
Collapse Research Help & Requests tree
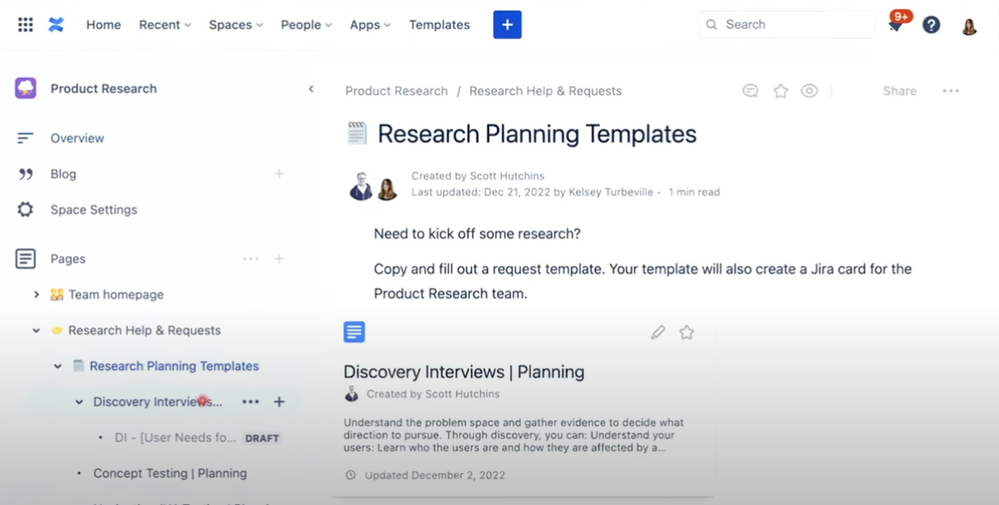[36, 331]
